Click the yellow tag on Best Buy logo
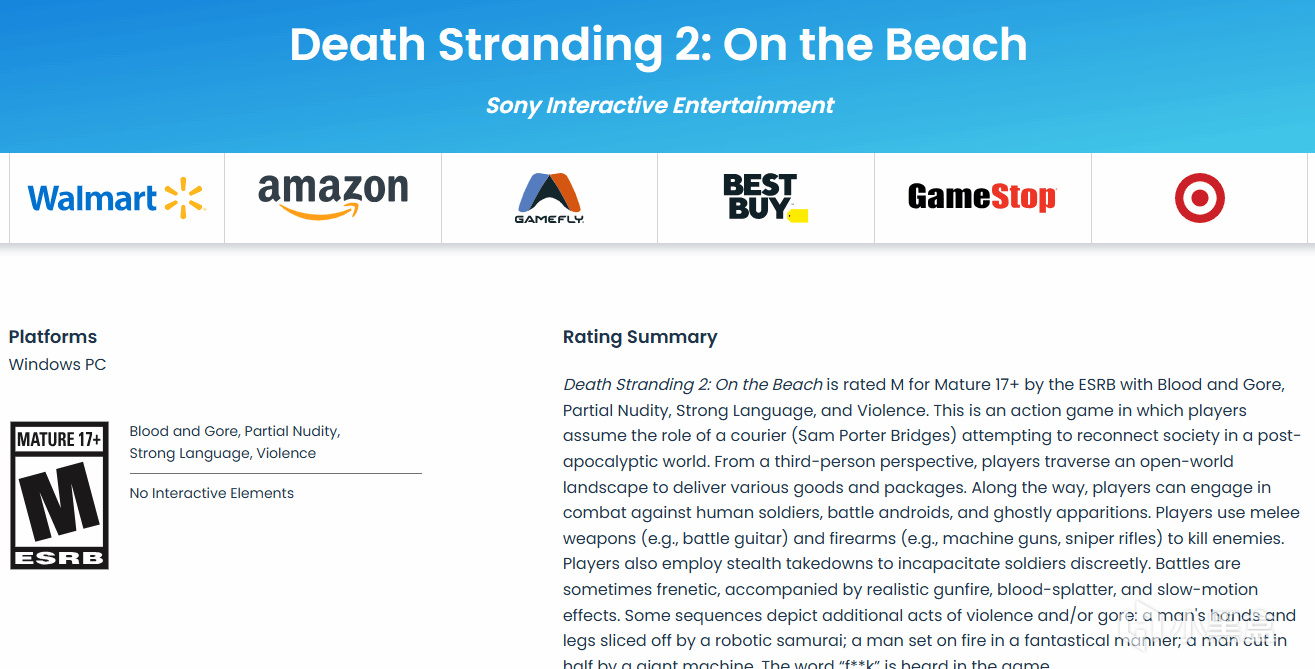 [x=797, y=214]
